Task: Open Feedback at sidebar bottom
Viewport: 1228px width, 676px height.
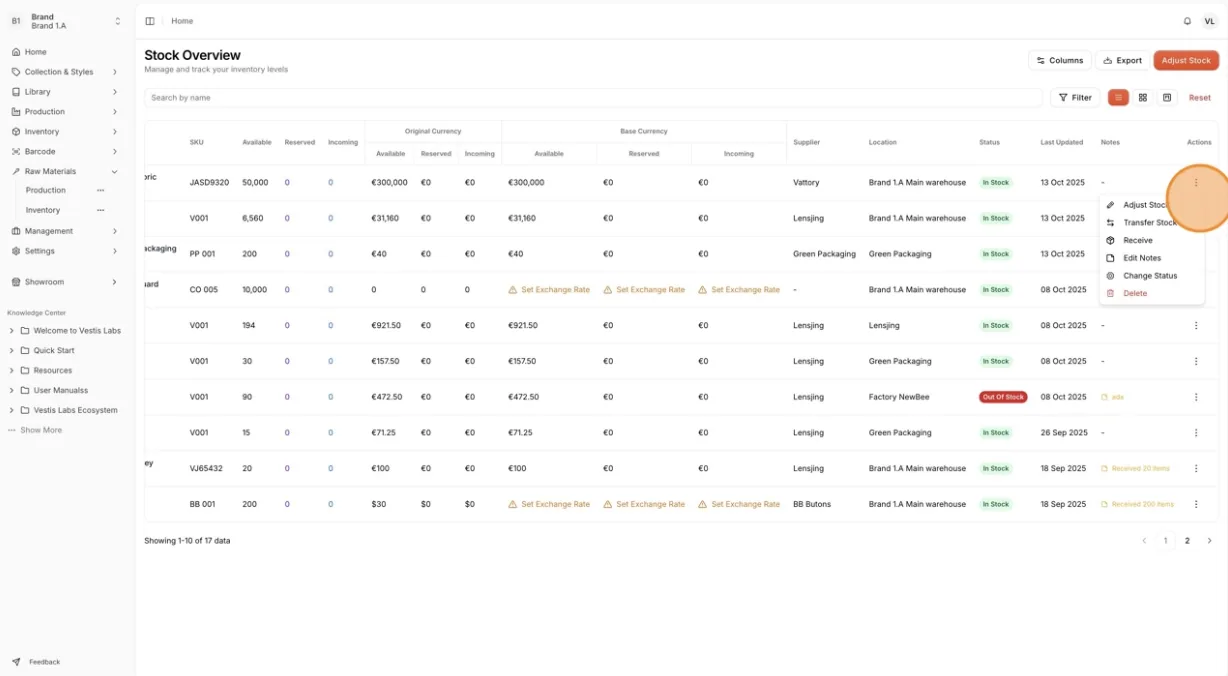Action: click(36, 662)
